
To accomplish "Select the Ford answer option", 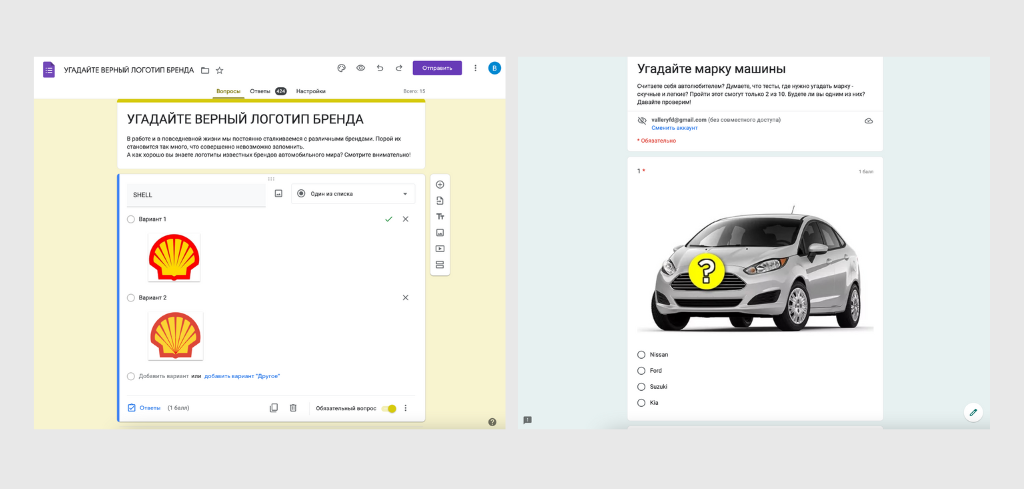I will (x=641, y=371).
